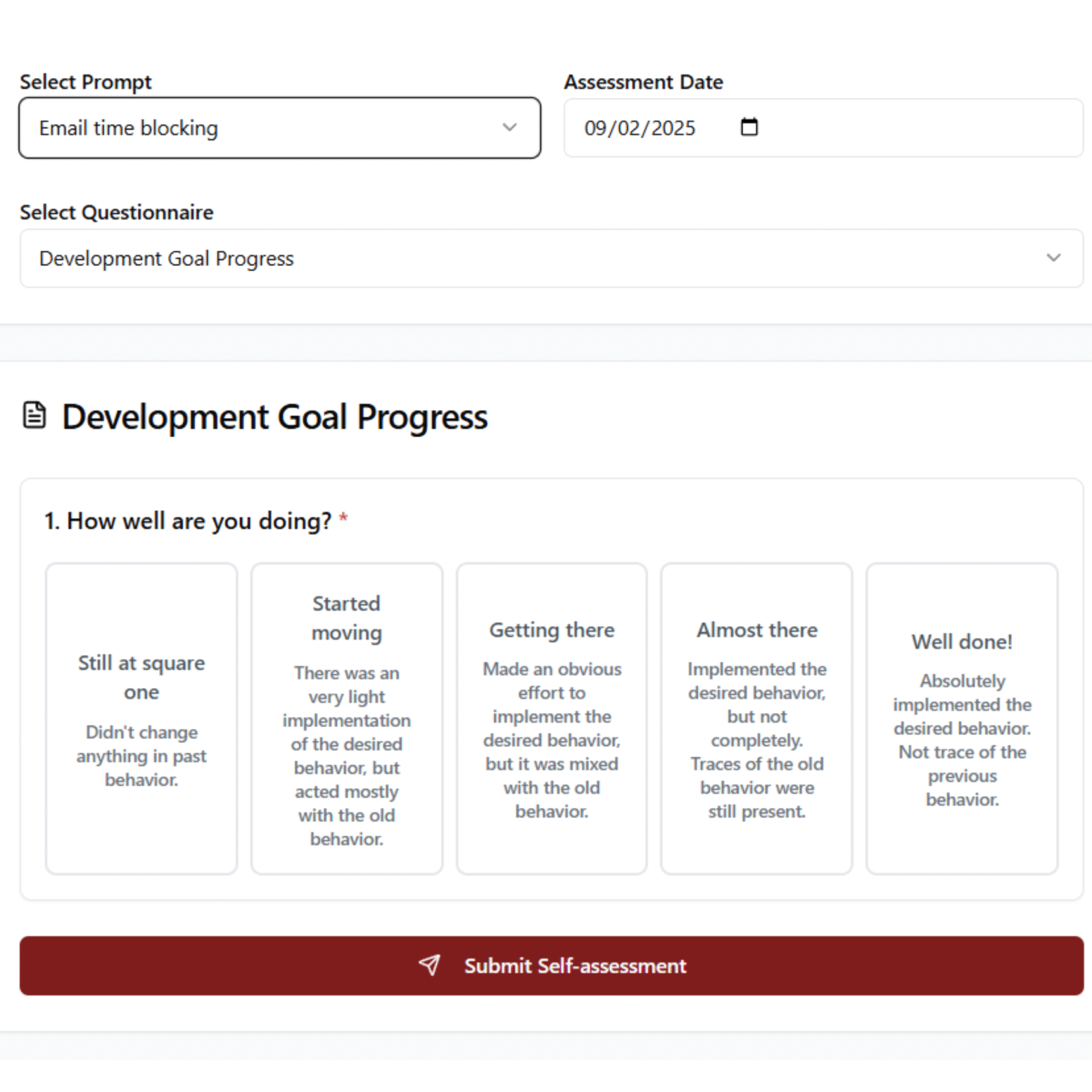The height and width of the screenshot is (1092, 1092).
Task: Click the "Assessment Date" label
Action: [x=643, y=82]
